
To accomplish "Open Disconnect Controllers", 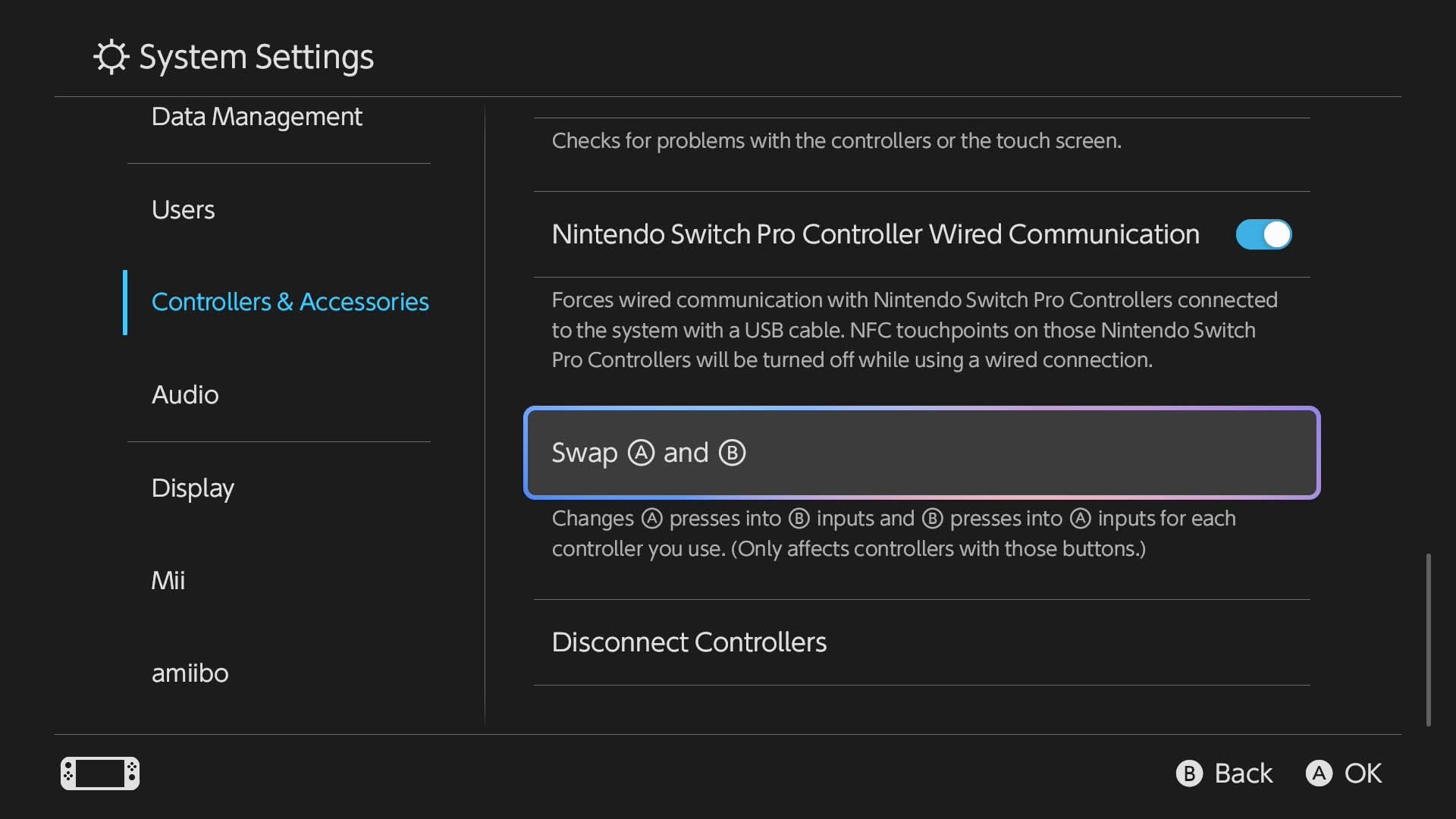I will [689, 642].
